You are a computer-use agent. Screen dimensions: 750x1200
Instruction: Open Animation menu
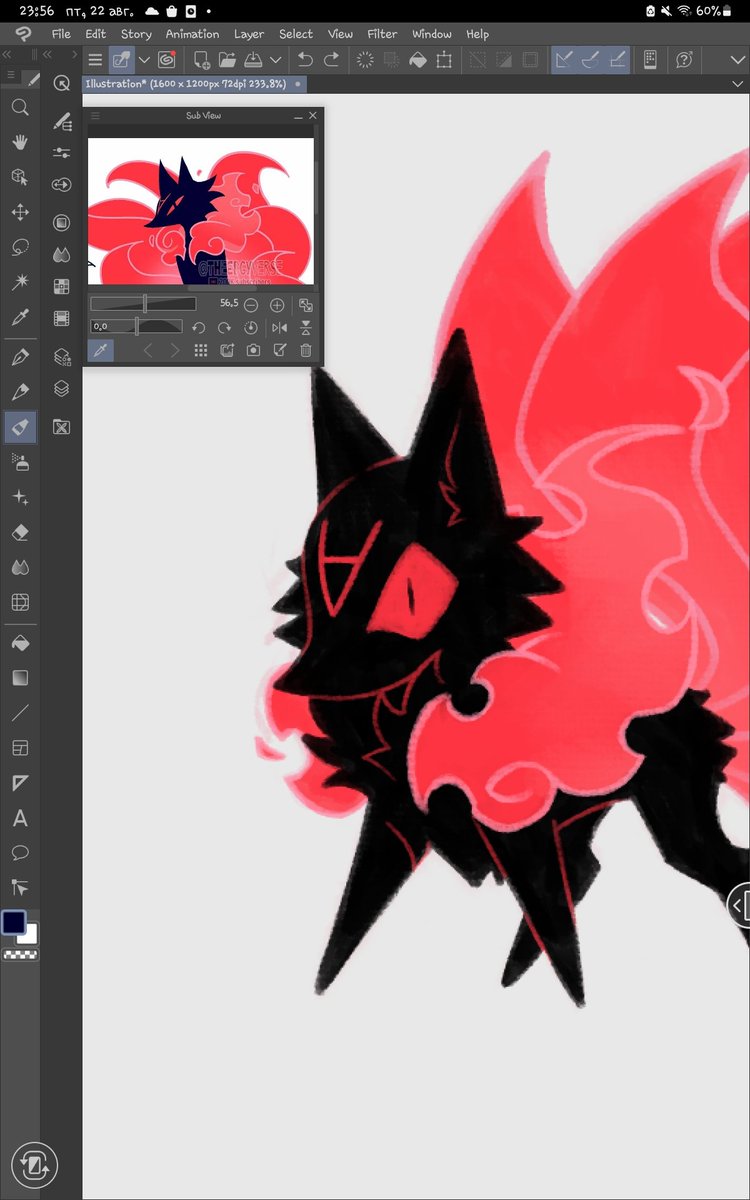click(x=192, y=34)
